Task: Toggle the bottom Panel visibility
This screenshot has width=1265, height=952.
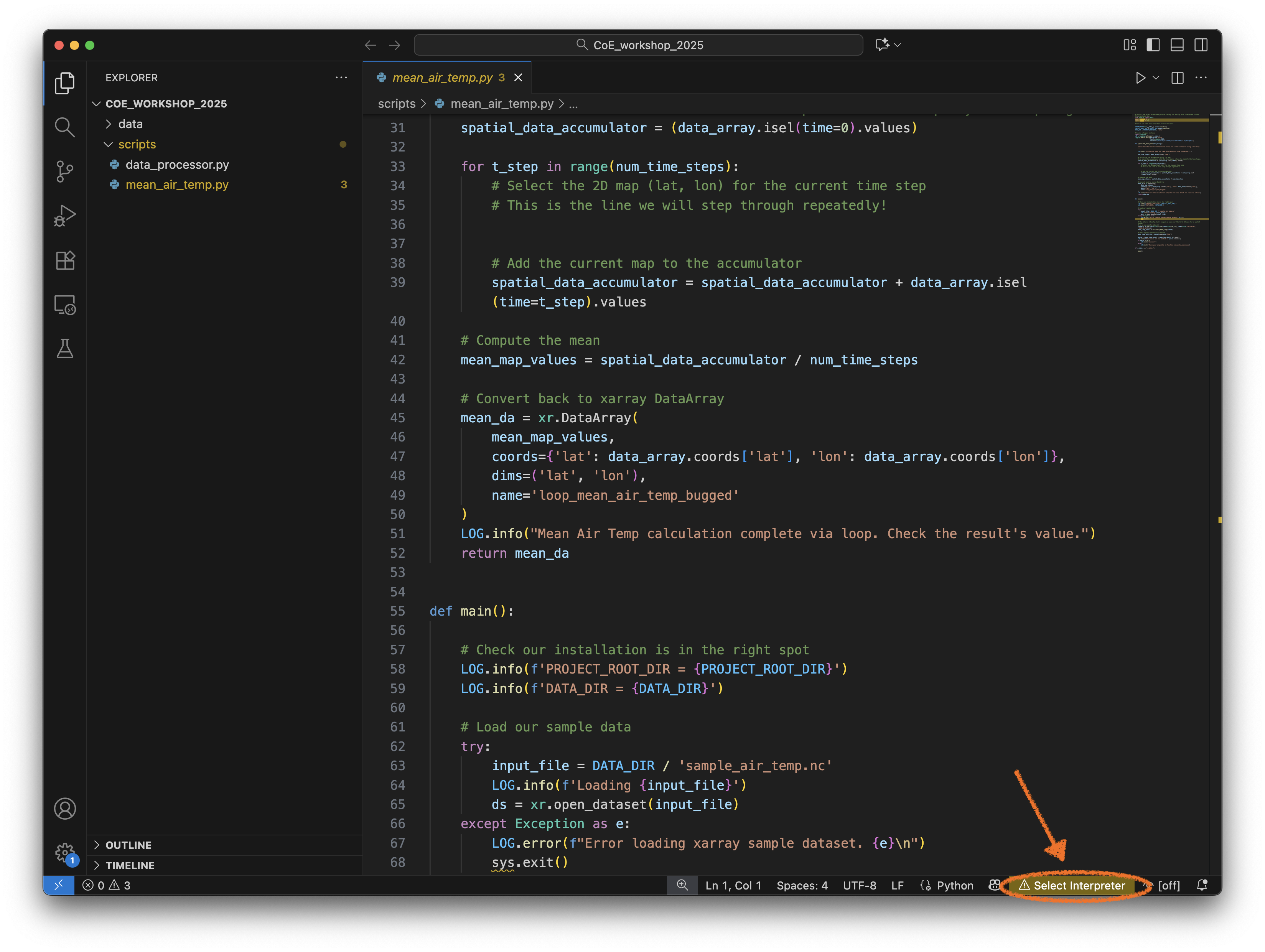Action: pos(1177,45)
